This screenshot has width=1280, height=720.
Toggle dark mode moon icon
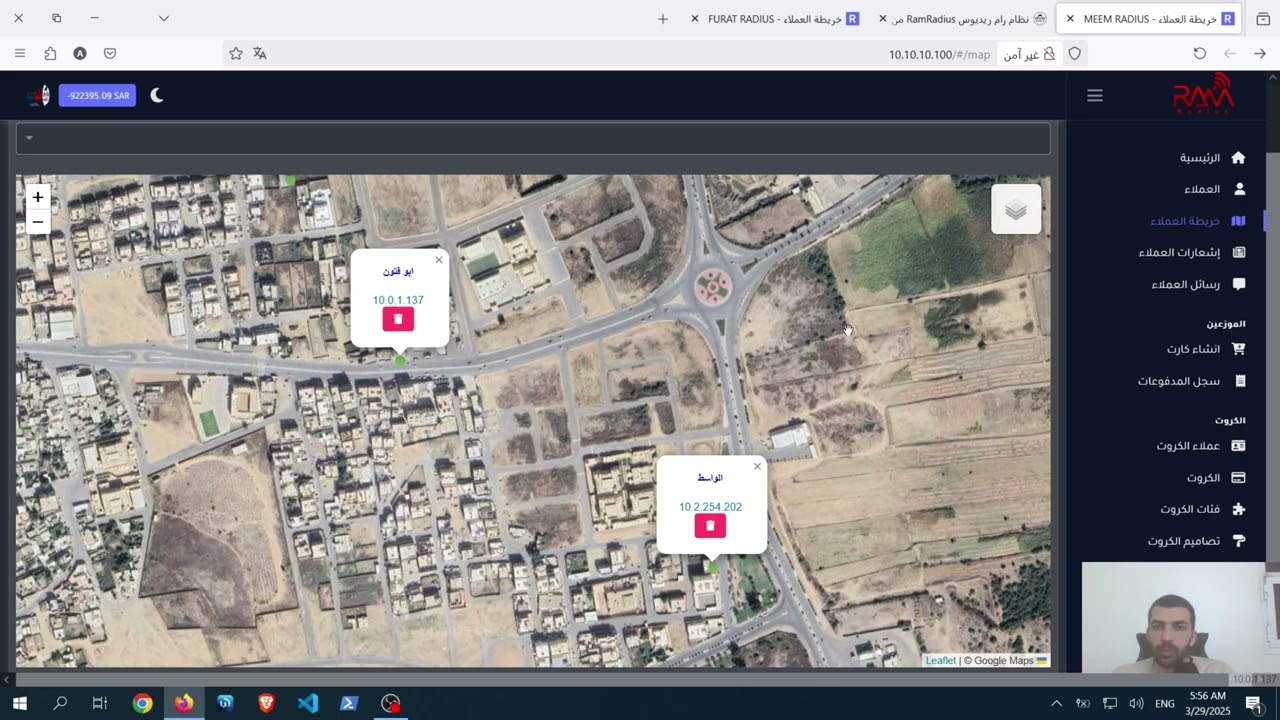[x=157, y=96]
